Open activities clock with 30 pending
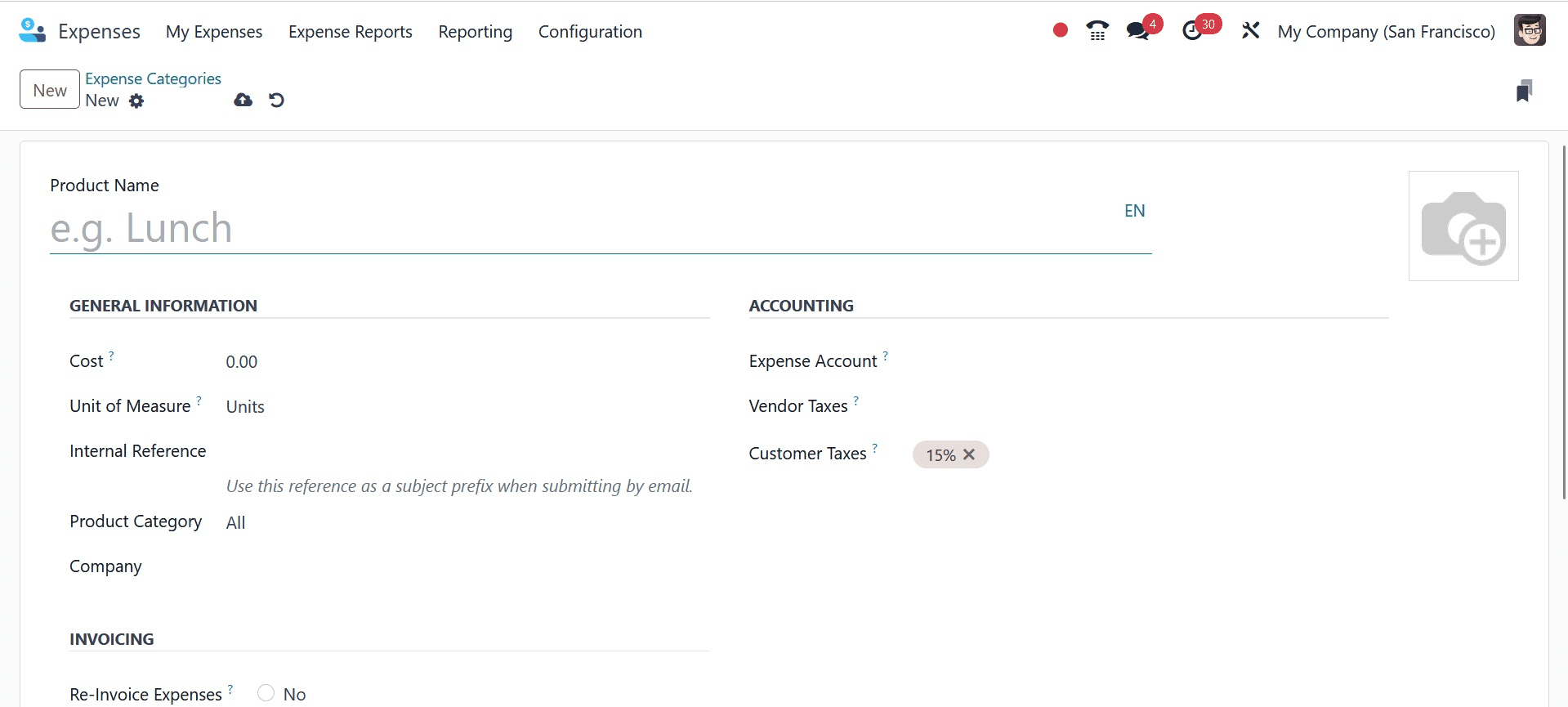The image size is (1568, 707). click(1200, 29)
